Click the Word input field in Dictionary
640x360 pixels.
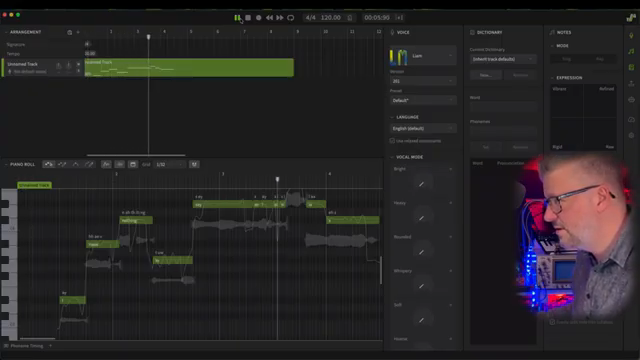point(502,107)
